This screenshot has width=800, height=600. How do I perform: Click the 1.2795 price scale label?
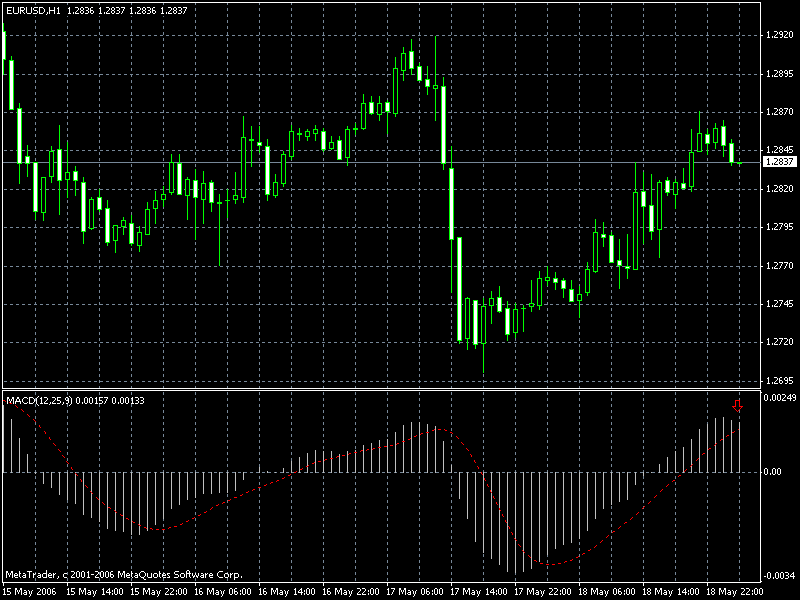(x=780, y=227)
